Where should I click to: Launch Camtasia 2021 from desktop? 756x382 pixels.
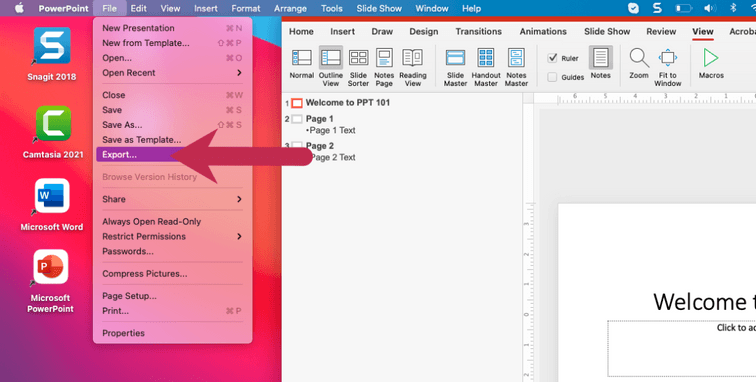(x=53, y=132)
